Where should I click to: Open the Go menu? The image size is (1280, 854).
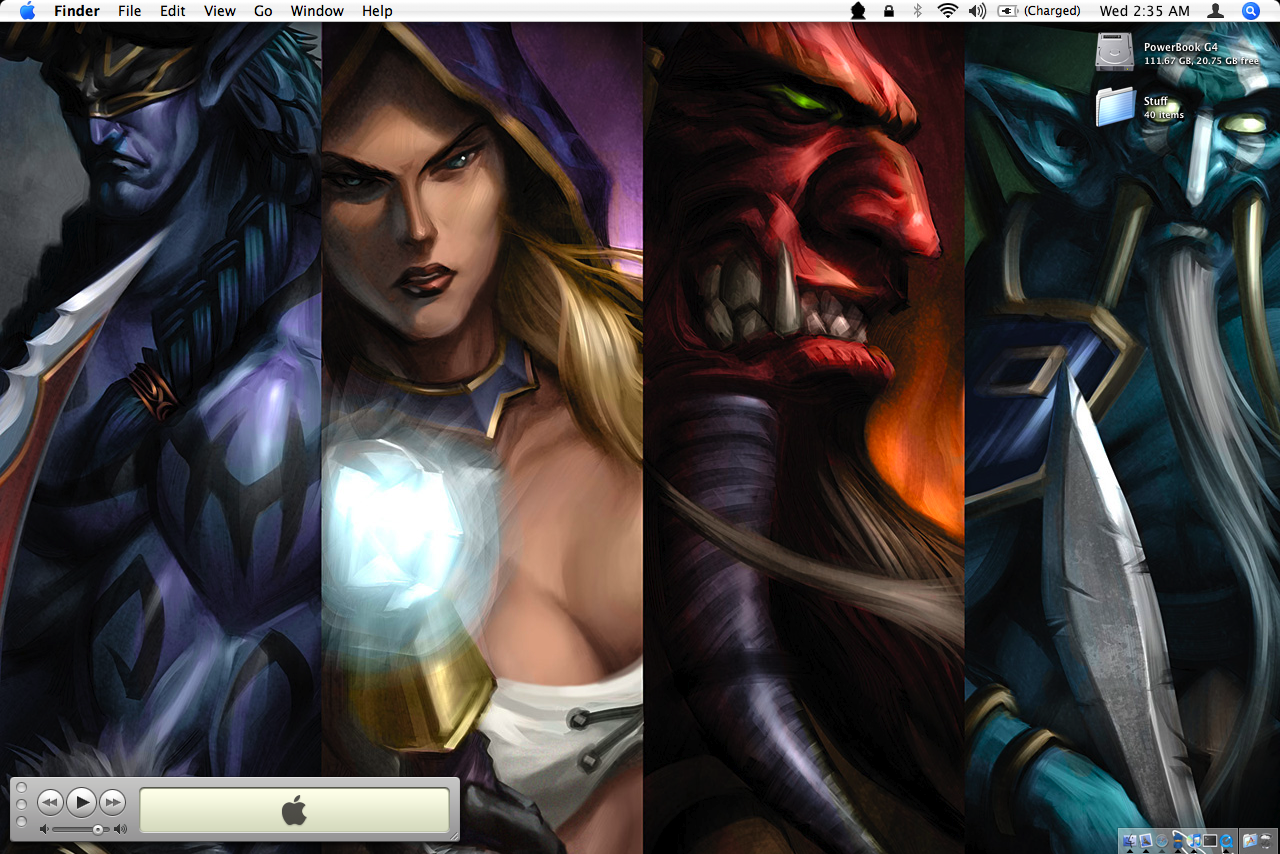[263, 11]
